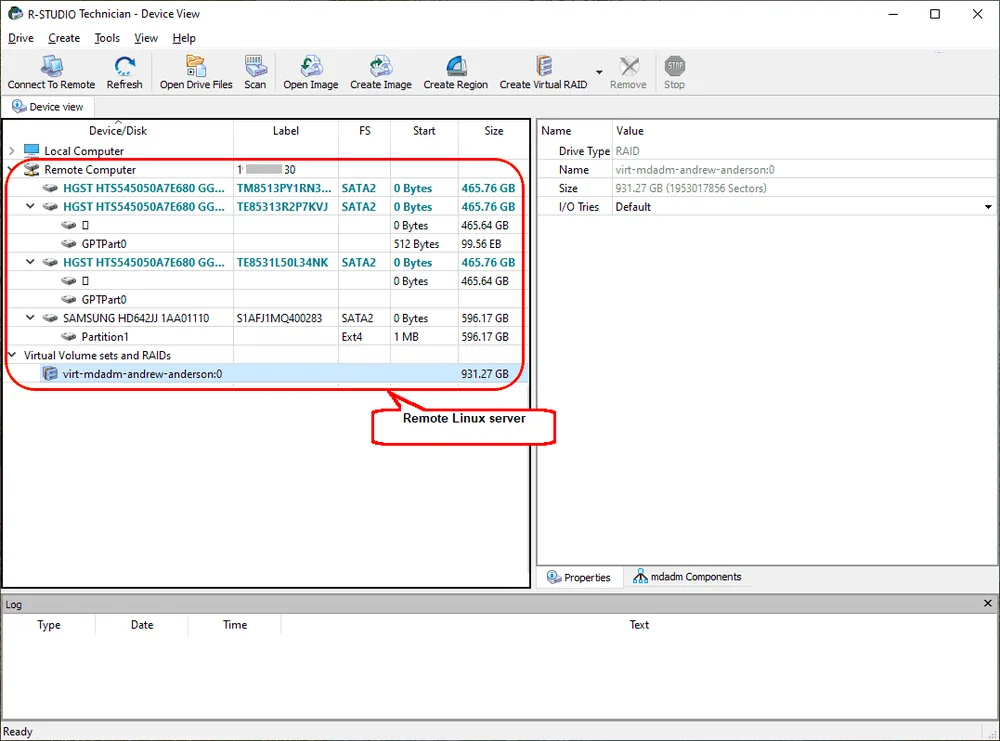The height and width of the screenshot is (741, 1000).
Task: Click the 931.27 GB size cell in device list
Action: coord(494,374)
